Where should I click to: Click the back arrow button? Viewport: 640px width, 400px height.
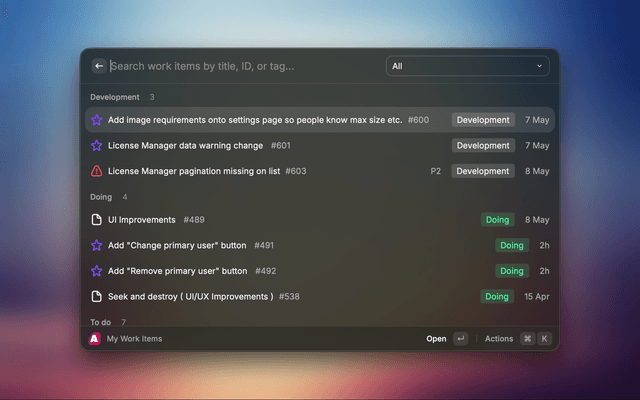99,66
